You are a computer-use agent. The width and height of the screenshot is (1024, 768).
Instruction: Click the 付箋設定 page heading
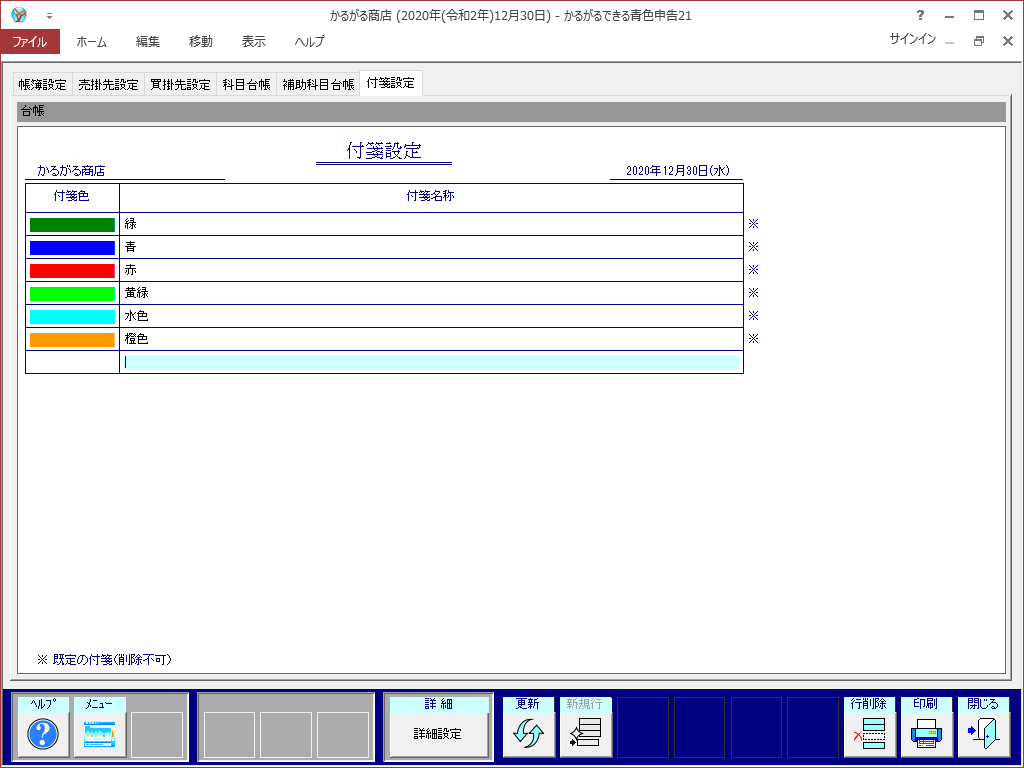pos(384,151)
